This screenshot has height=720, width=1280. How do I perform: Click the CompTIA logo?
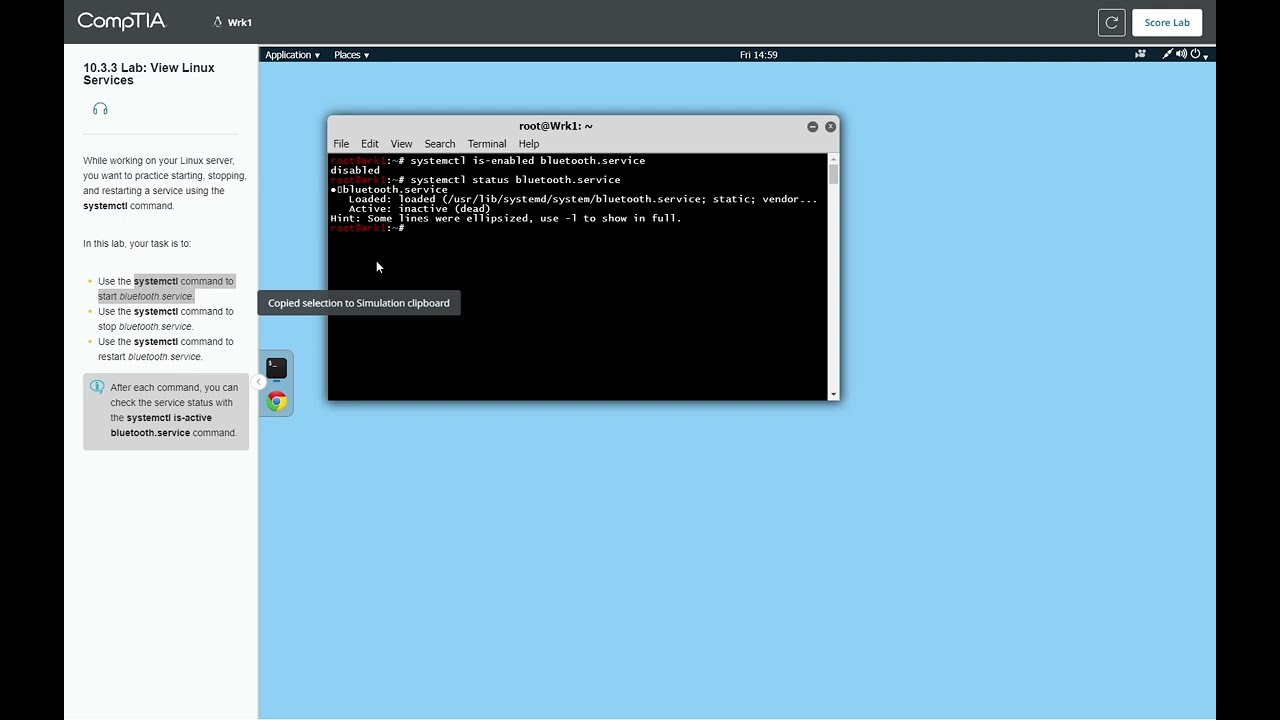[x=121, y=21]
